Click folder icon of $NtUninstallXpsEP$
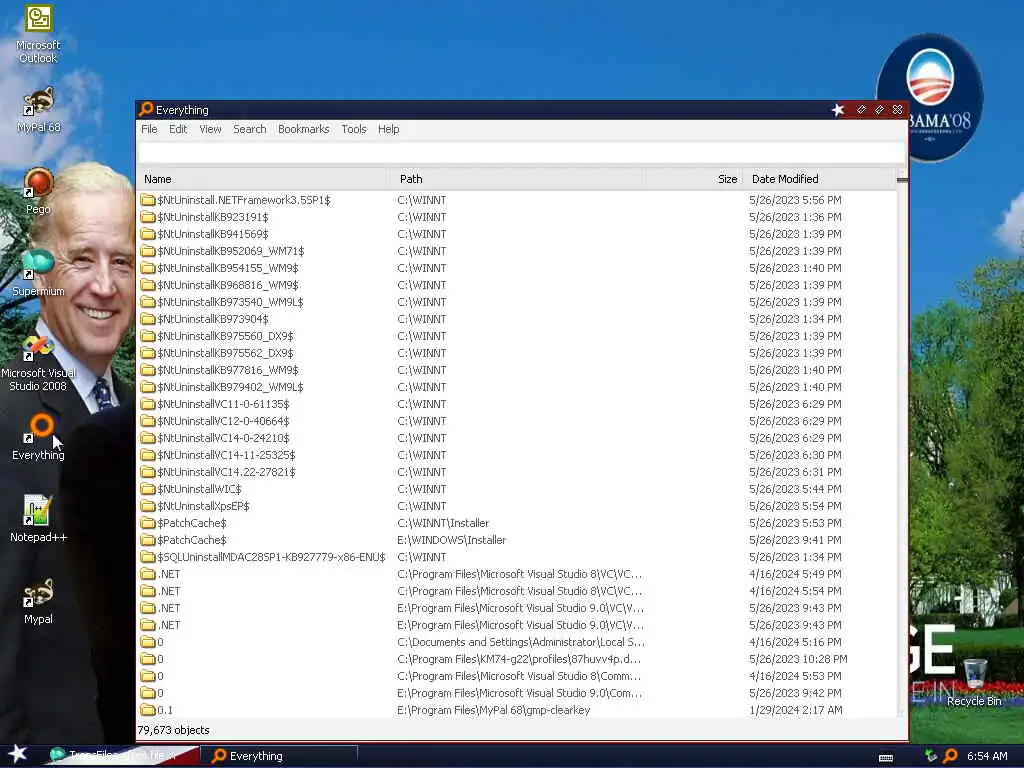Viewport: 1024px width, 768px height. [148, 505]
